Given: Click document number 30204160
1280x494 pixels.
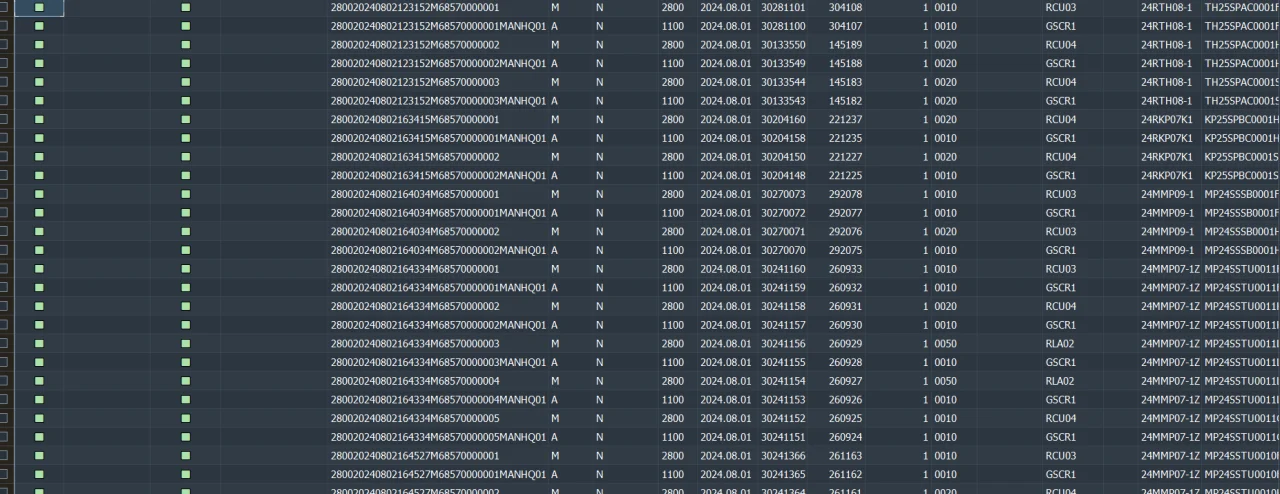Looking at the screenshot, I should click(x=783, y=119).
